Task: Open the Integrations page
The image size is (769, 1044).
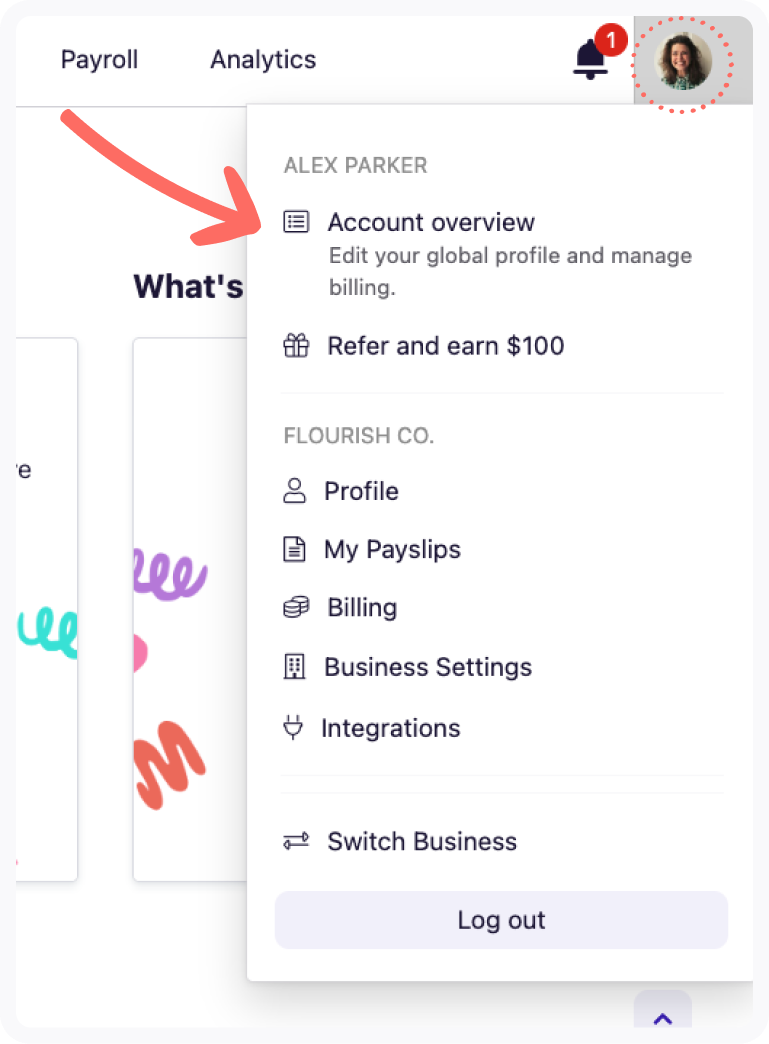Action: click(391, 728)
